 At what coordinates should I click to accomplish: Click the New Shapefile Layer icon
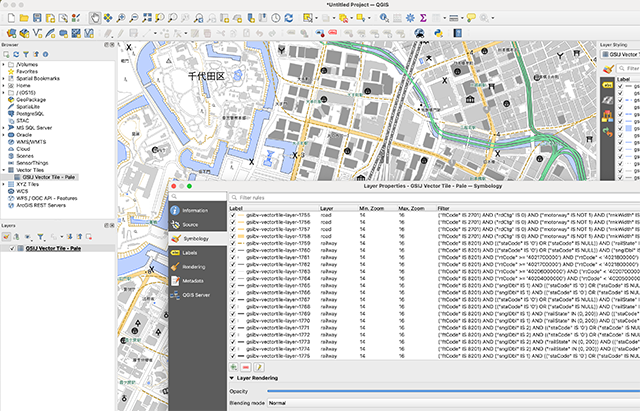(x=38, y=33)
